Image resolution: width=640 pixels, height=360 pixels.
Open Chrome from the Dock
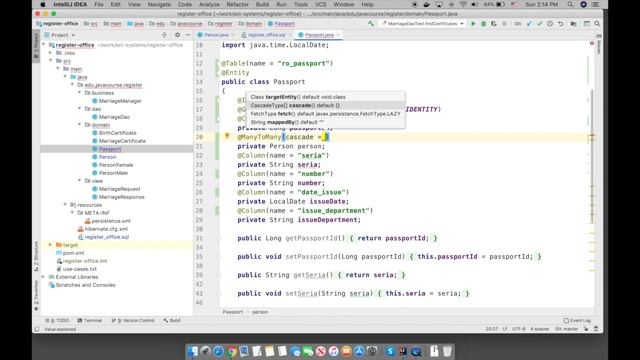click(231, 351)
